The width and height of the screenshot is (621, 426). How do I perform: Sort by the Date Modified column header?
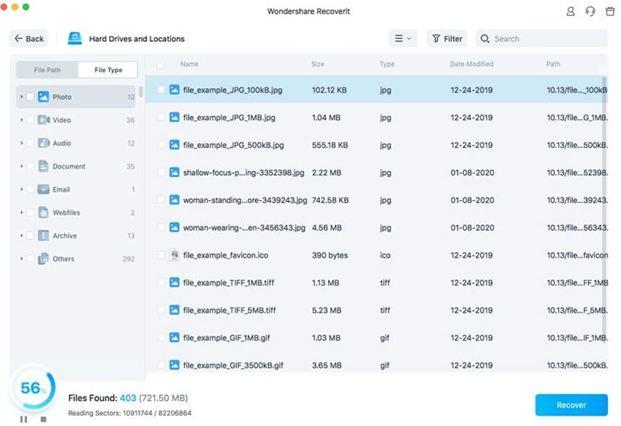pyautogui.click(x=471, y=64)
